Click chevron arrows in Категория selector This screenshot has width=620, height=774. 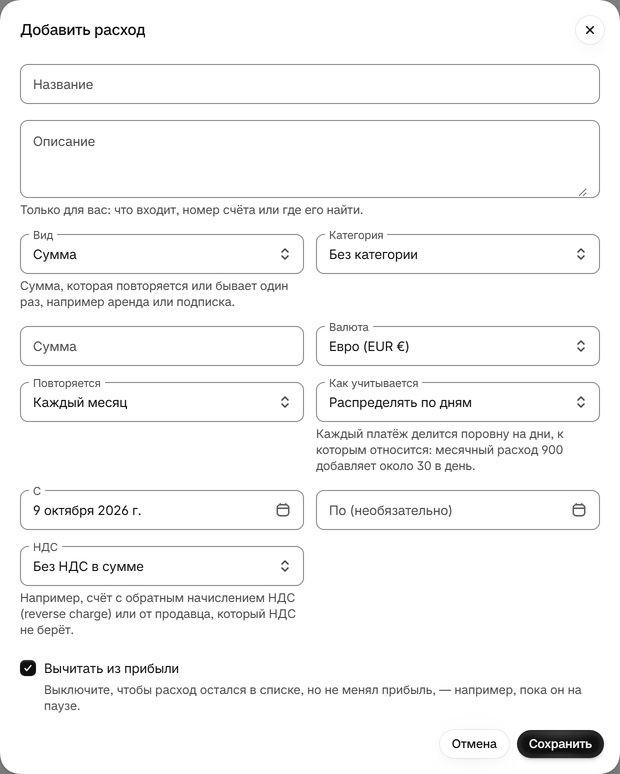point(581,254)
